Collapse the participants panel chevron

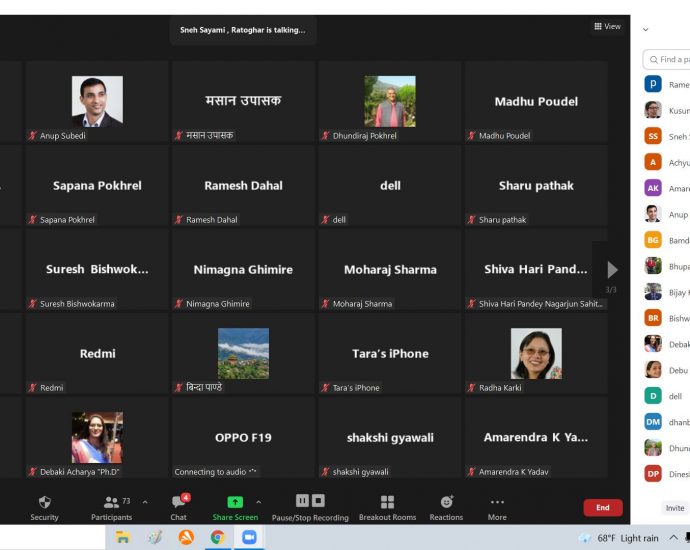tap(646, 29)
